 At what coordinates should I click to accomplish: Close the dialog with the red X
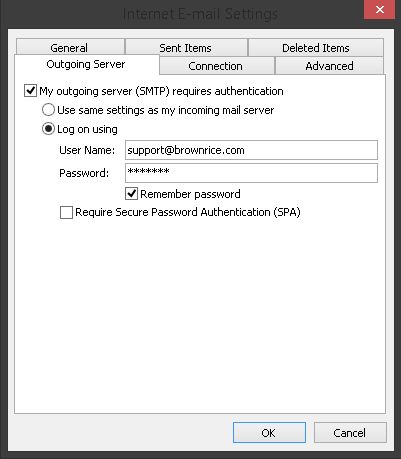(x=379, y=10)
